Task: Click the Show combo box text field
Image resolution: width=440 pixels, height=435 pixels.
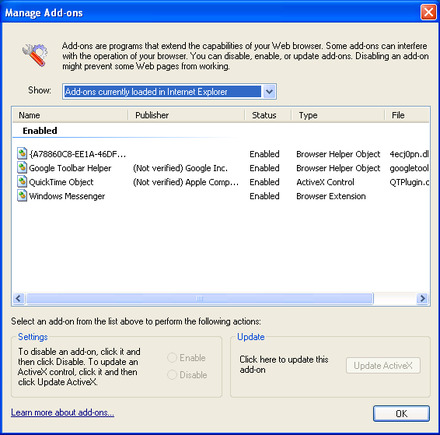Action: [163, 92]
